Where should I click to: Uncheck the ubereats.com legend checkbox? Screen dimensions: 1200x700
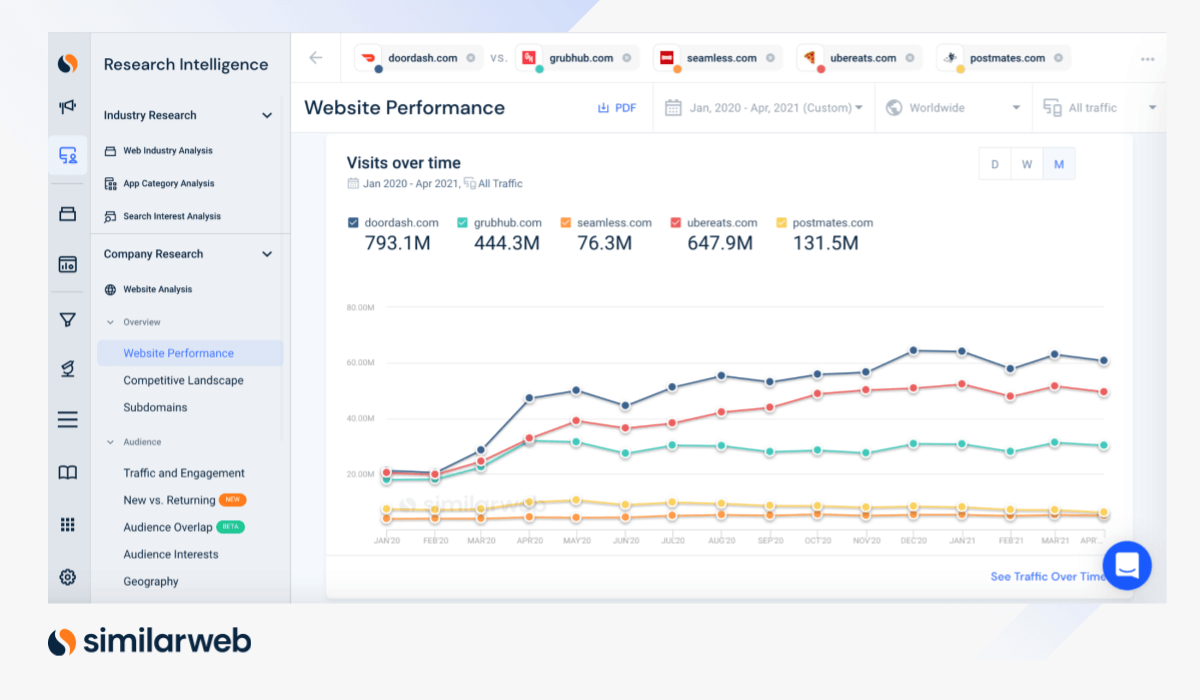pyautogui.click(x=676, y=223)
